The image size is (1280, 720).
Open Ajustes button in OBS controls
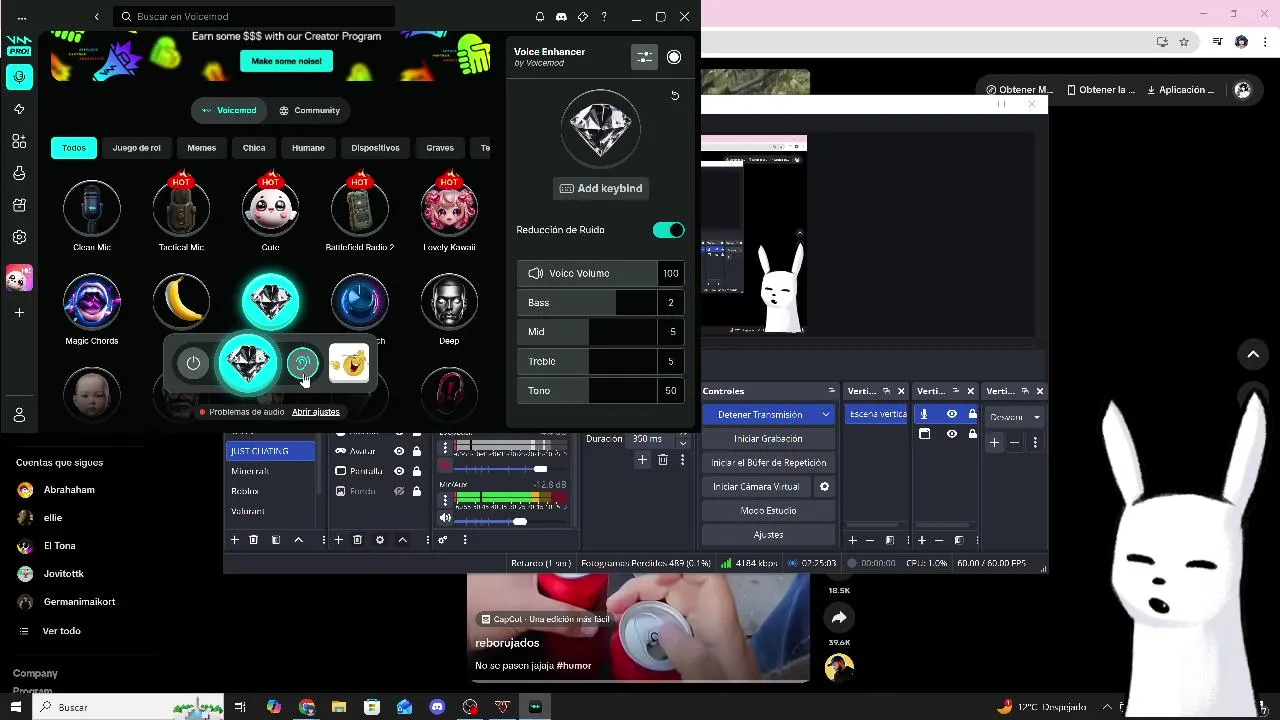click(768, 535)
